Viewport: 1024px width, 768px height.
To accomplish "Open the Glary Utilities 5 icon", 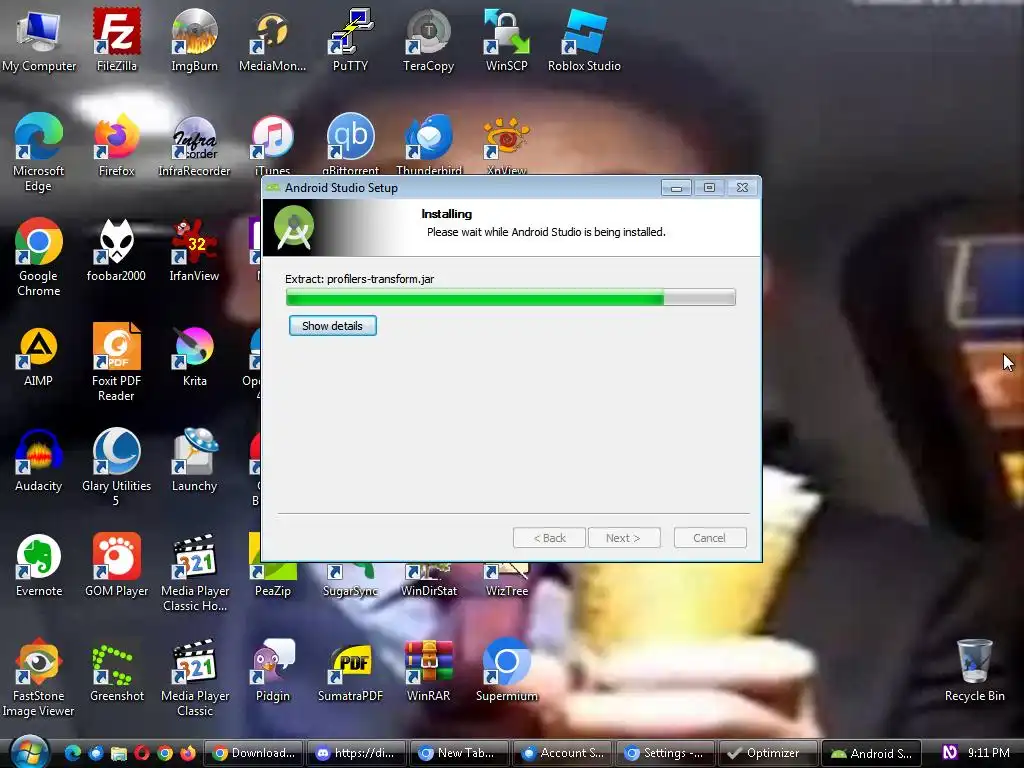I will (x=116, y=466).
